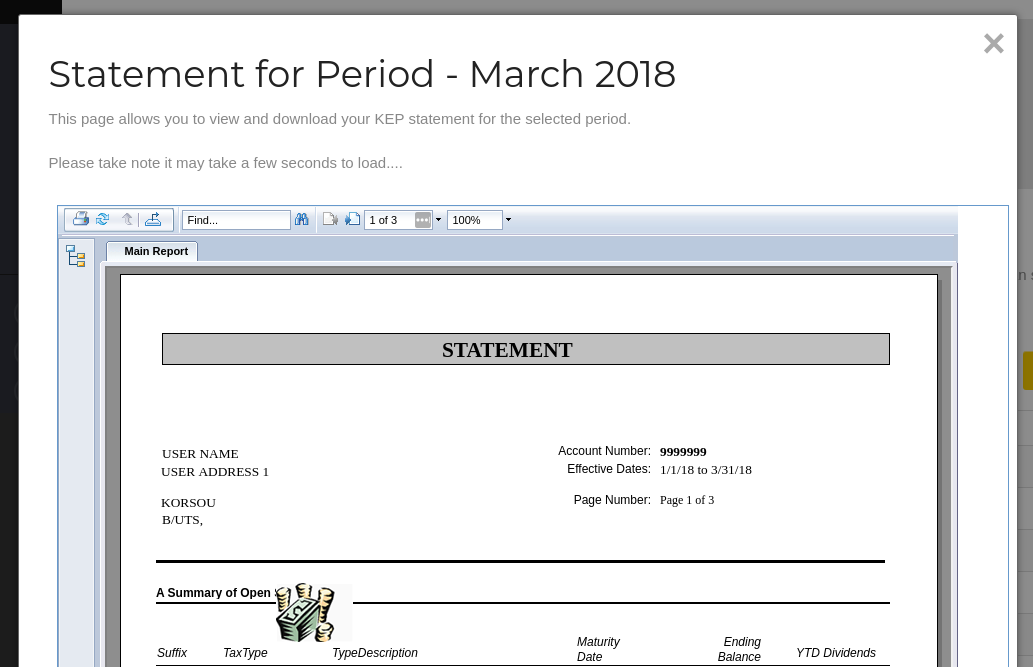This screenshot has height=667, width=1033.
Task: Click the Export report icon
Action: click(153, 220)
